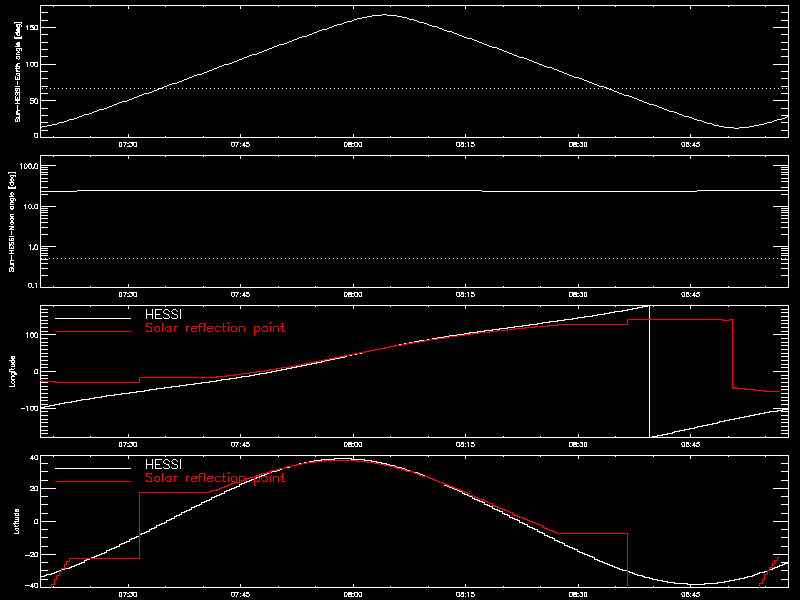Click white HESSI legend line in Longitude plot
This screenshot has width=800, height=600.
tap(93, 318)
